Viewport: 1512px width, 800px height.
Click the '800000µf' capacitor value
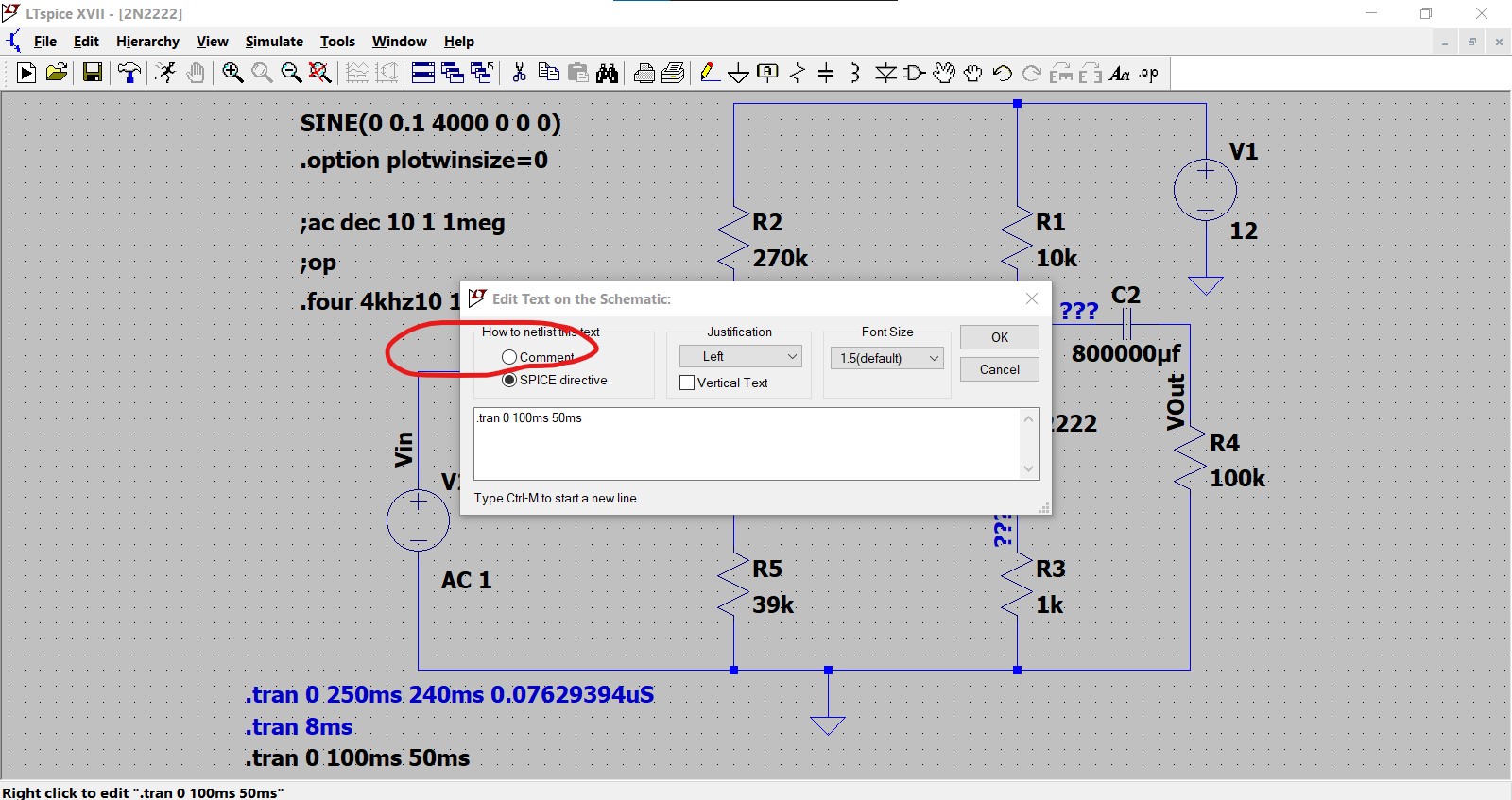click(1125, 354)
